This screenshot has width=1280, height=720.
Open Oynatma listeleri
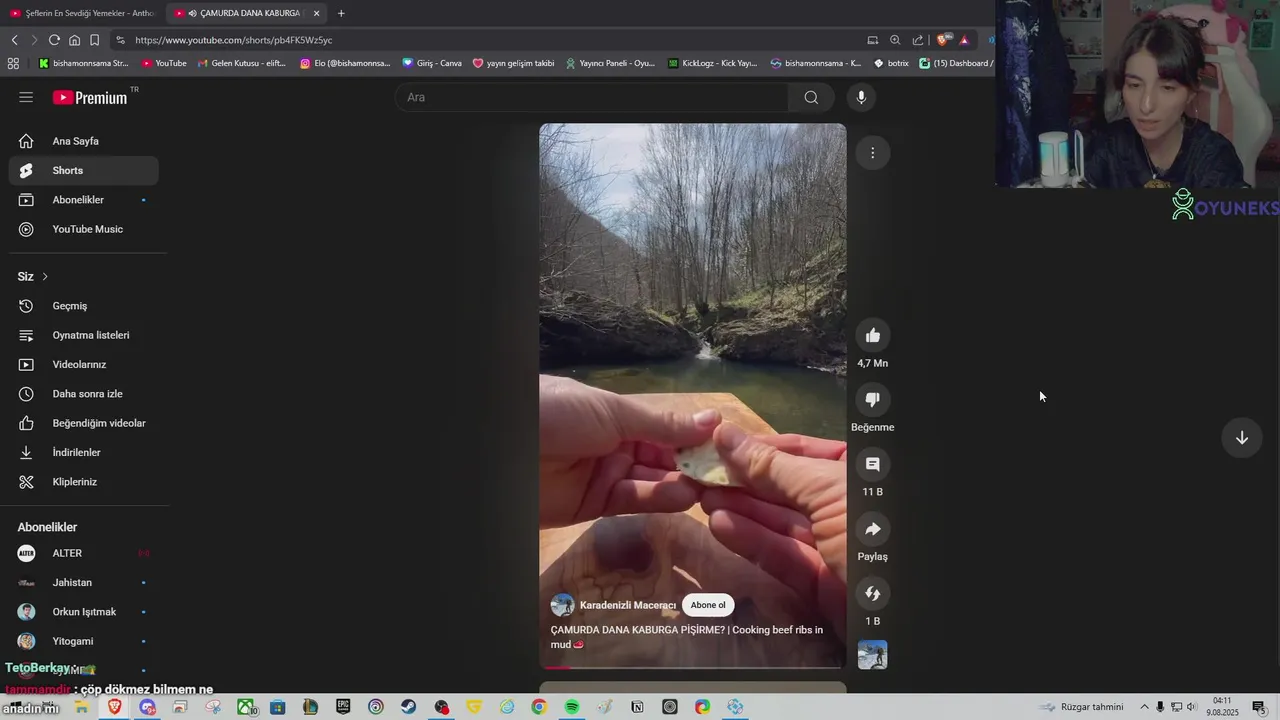coord(83,335)
